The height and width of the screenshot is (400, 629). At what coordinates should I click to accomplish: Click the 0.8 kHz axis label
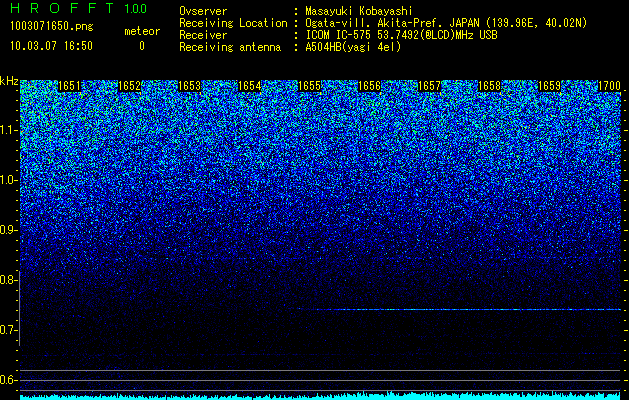[x=8, y=280]
